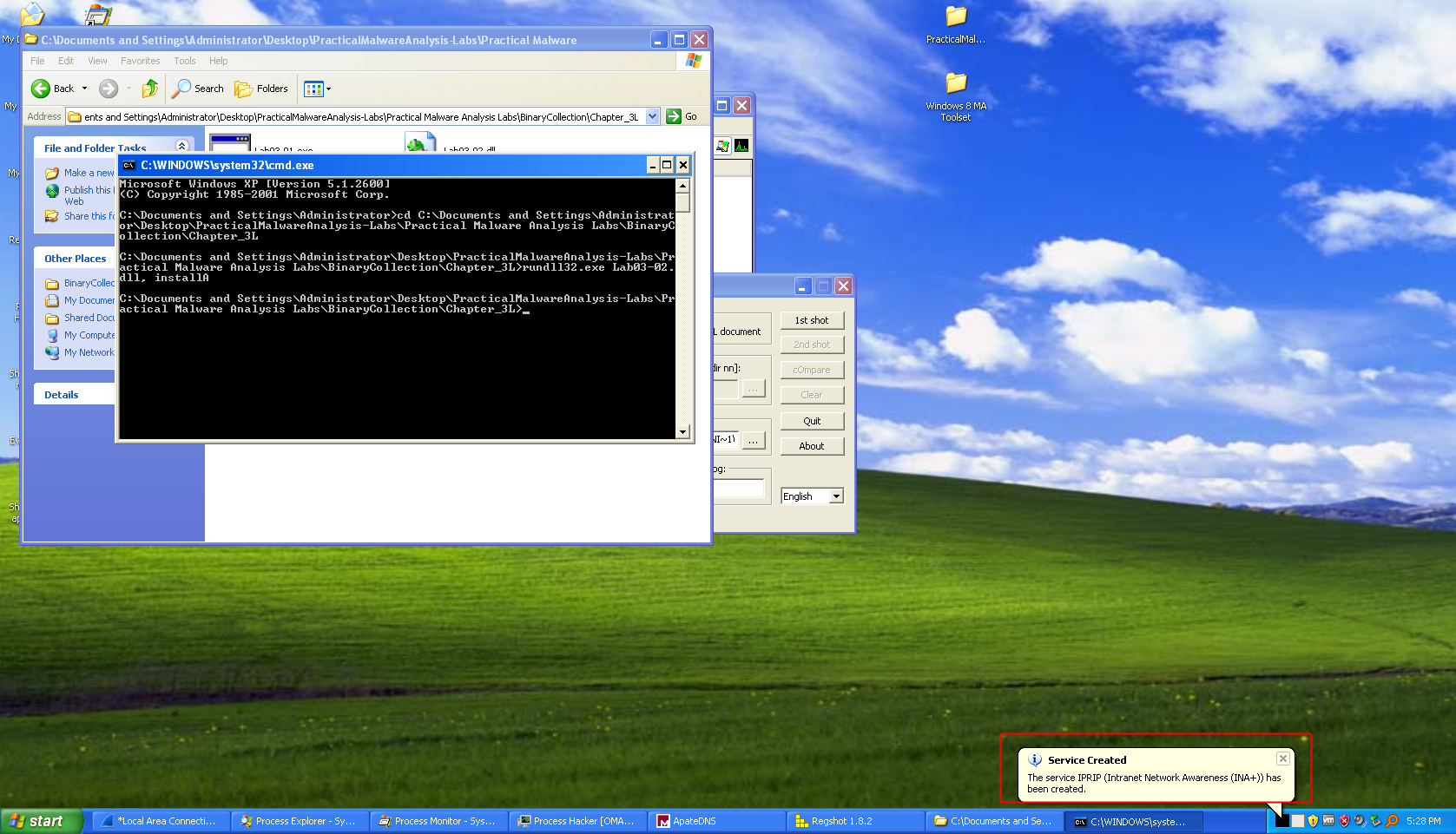The height and width of the screenshot is (834, 1456).
Task: Click the Up folder icon in Explorer
Action: point(150,89)
